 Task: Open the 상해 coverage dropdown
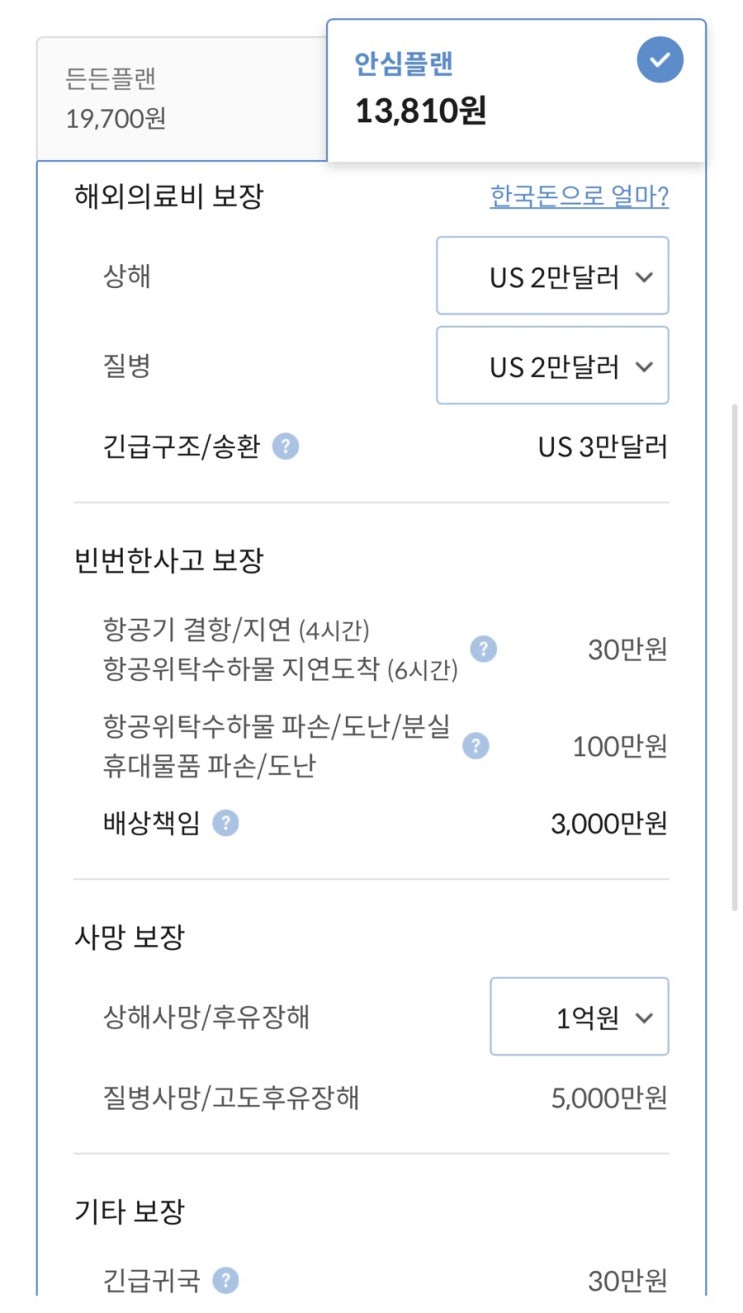(x=552, y=276)
